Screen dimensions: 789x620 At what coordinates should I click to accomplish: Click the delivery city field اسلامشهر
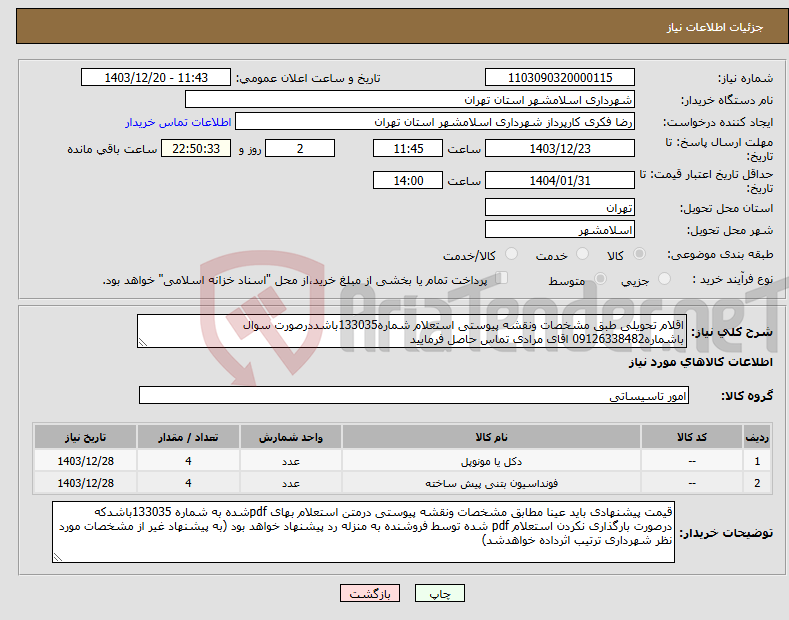click(560, 229)
